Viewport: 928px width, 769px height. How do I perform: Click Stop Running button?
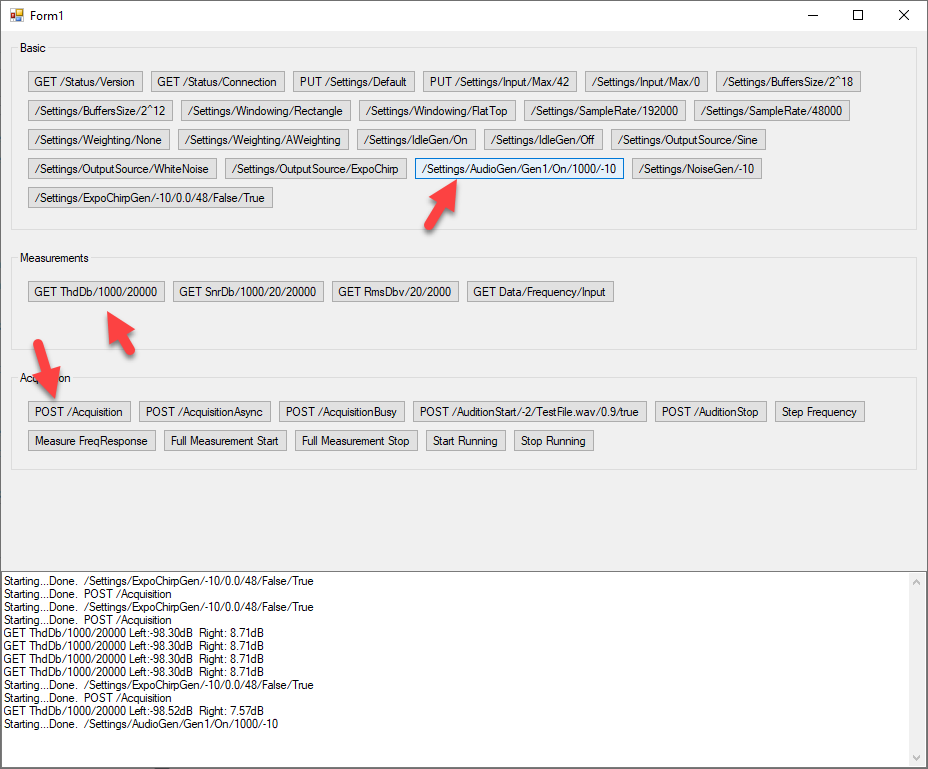pyautogui.click(x=553, y=440)
